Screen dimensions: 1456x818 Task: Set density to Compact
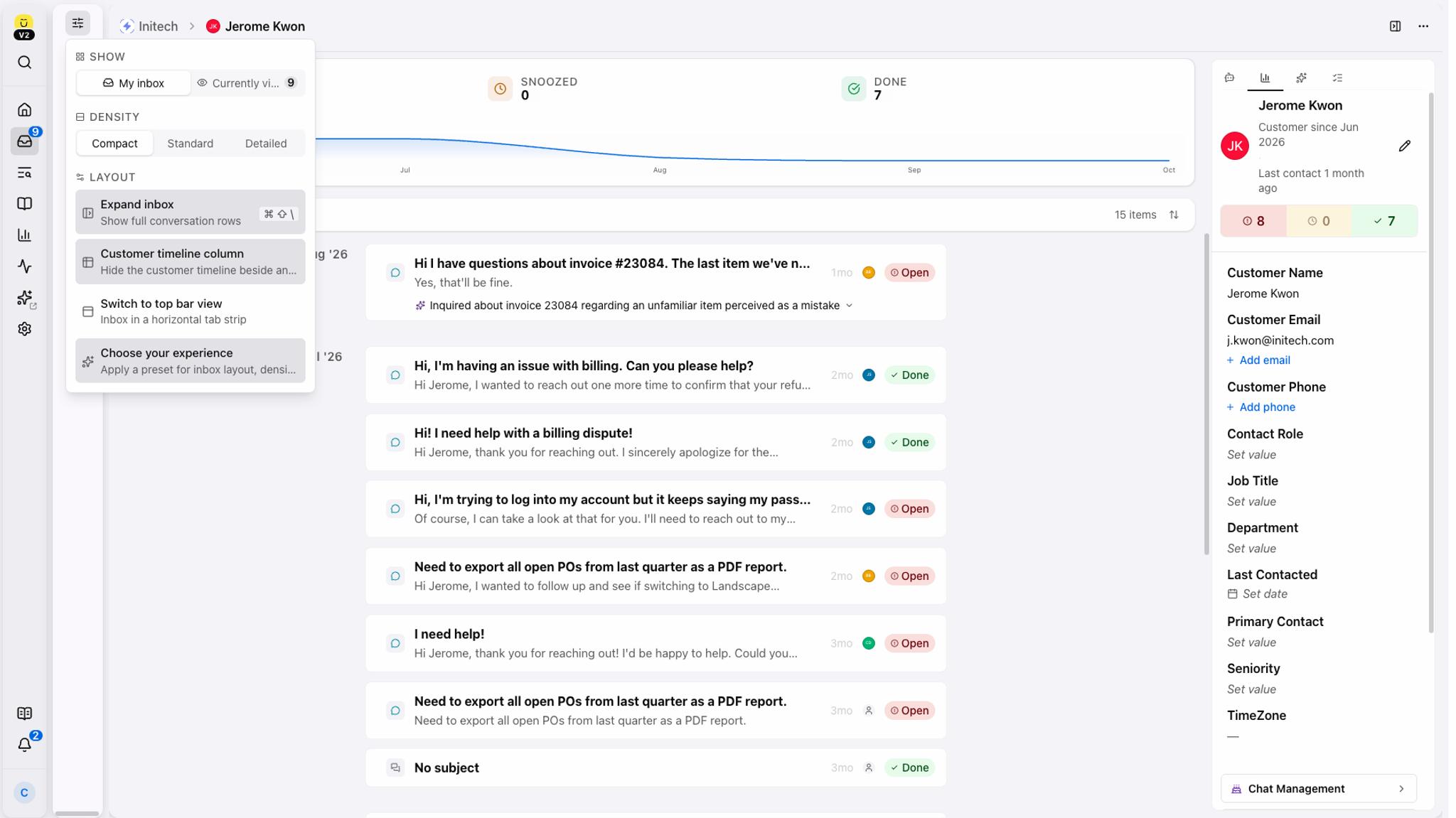click(114, 144)
